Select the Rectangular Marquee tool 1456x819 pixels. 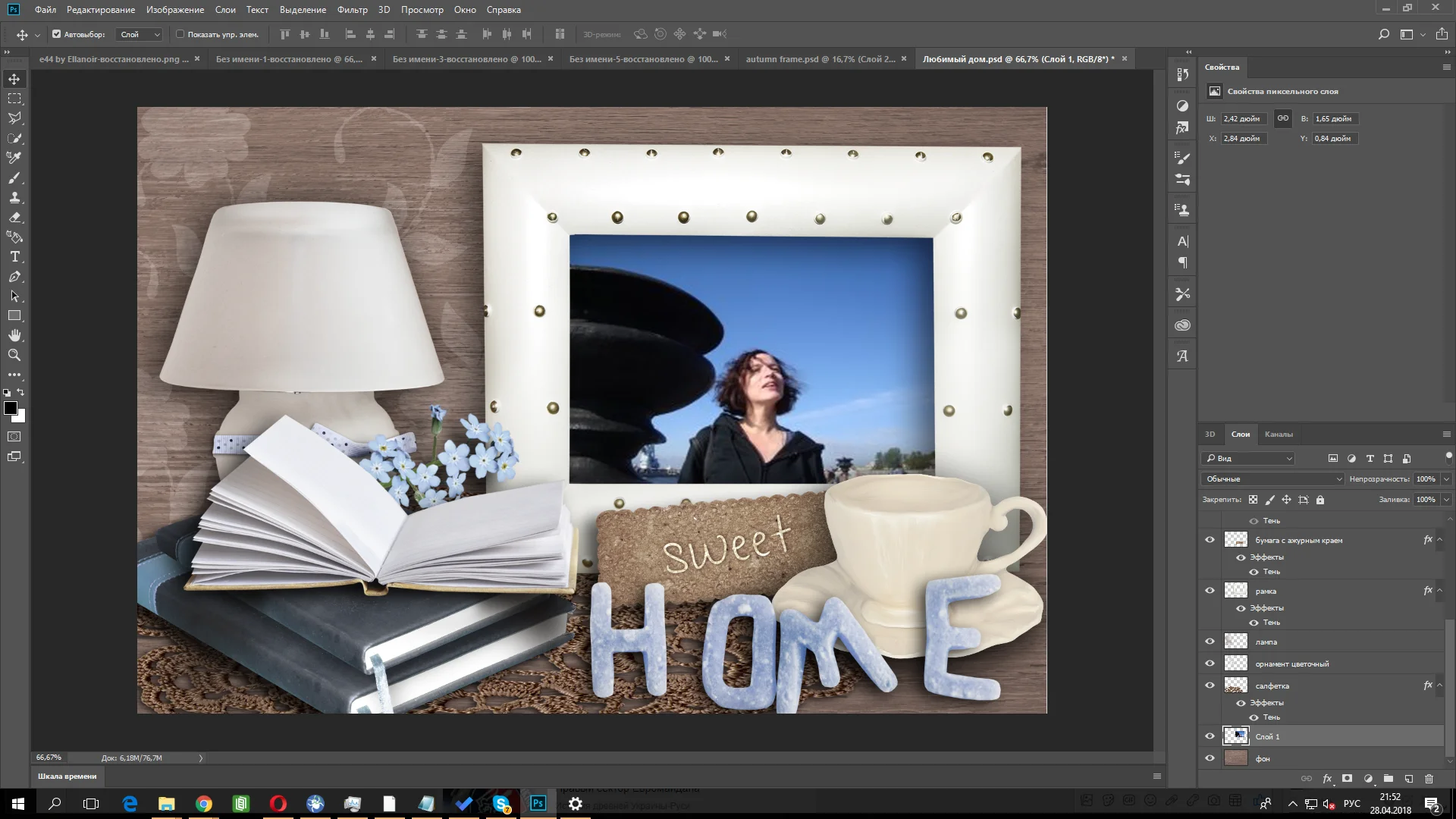[x=14, y=99]
